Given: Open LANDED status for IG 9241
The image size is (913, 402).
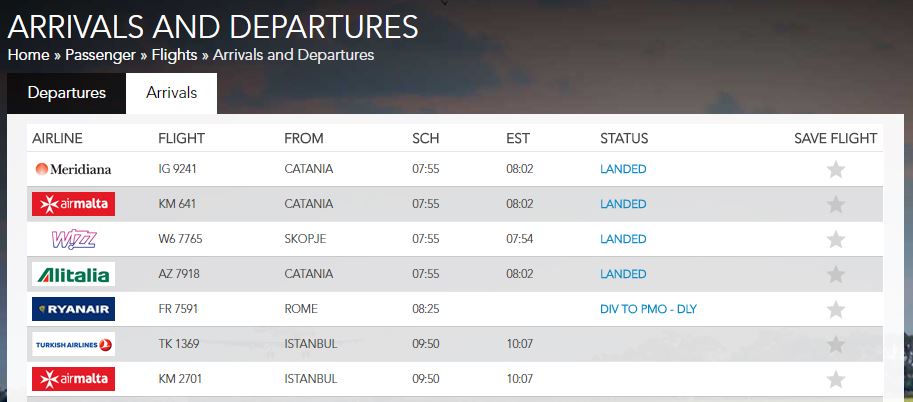Looking at the screenshot, I should [x=623, y=169].
